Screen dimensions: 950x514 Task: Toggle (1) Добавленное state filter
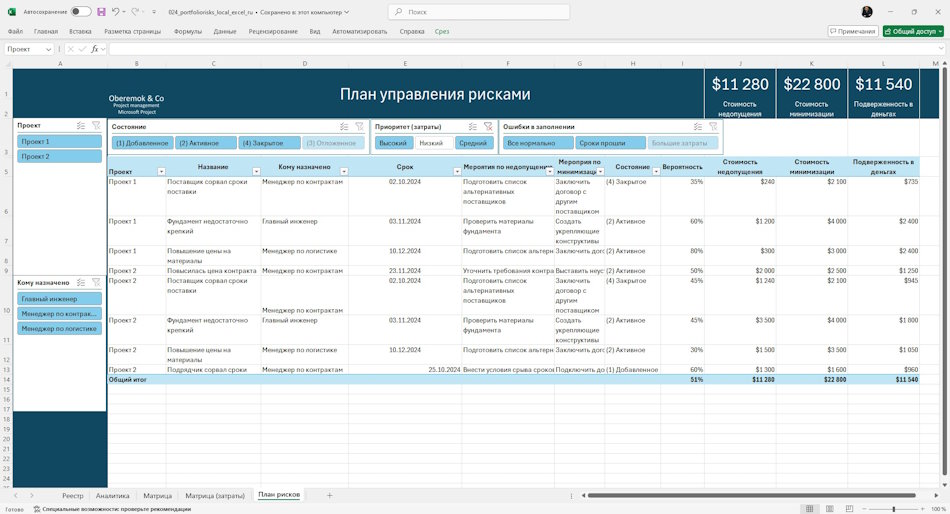142,143
